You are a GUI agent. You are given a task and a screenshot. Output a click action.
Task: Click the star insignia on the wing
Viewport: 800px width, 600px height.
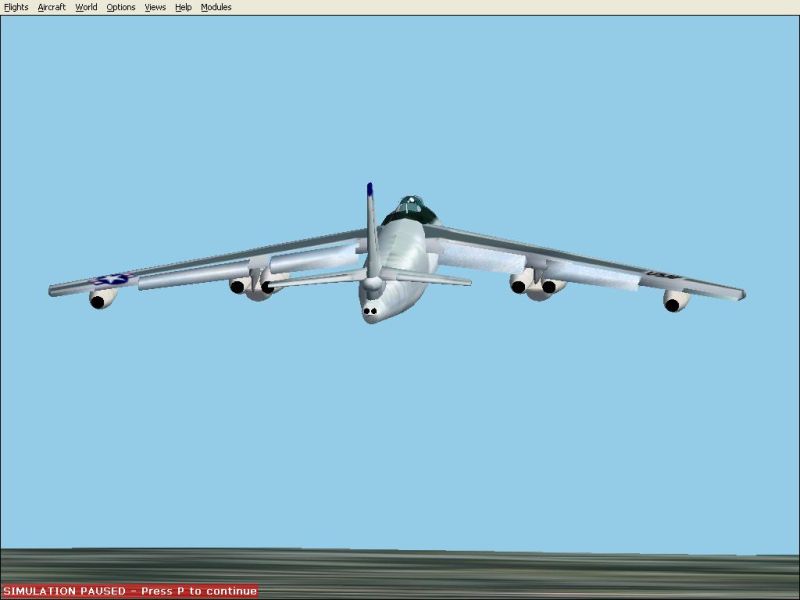(111, 280)
